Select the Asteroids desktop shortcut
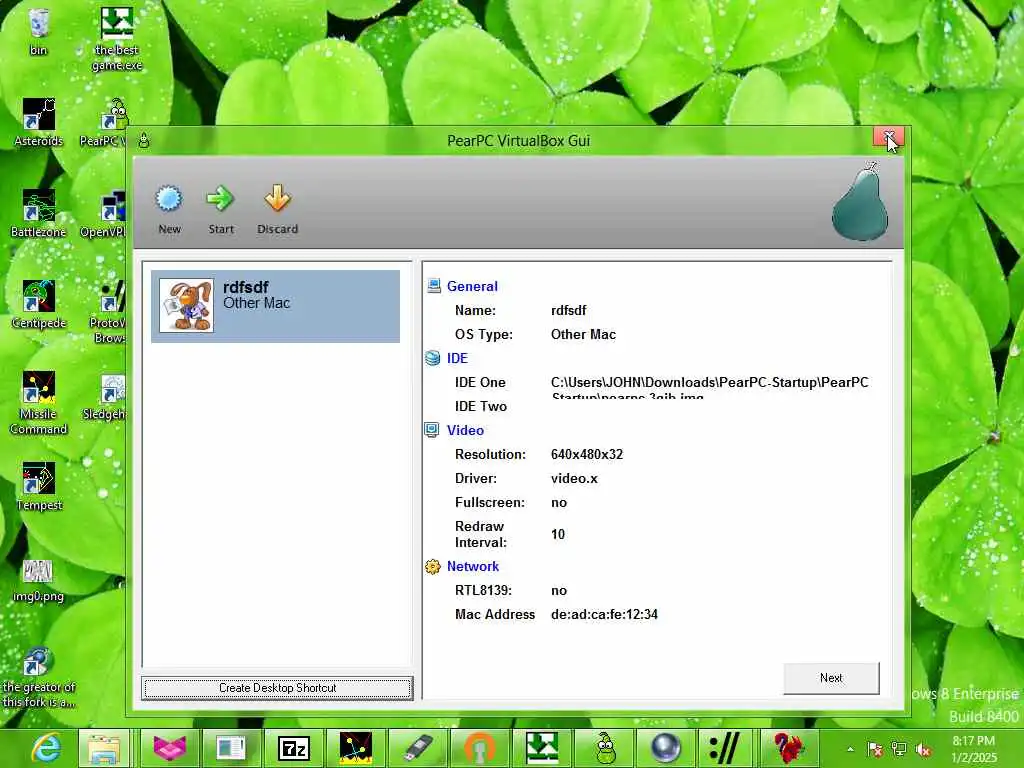This screenshot has width=1024, height=768. (39, 123)
